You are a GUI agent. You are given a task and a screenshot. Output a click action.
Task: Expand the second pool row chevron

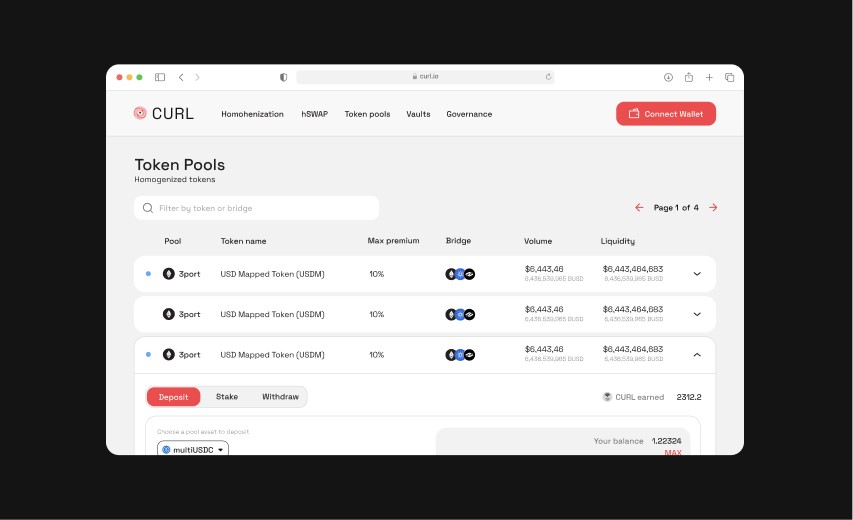(x=697, y=314)
